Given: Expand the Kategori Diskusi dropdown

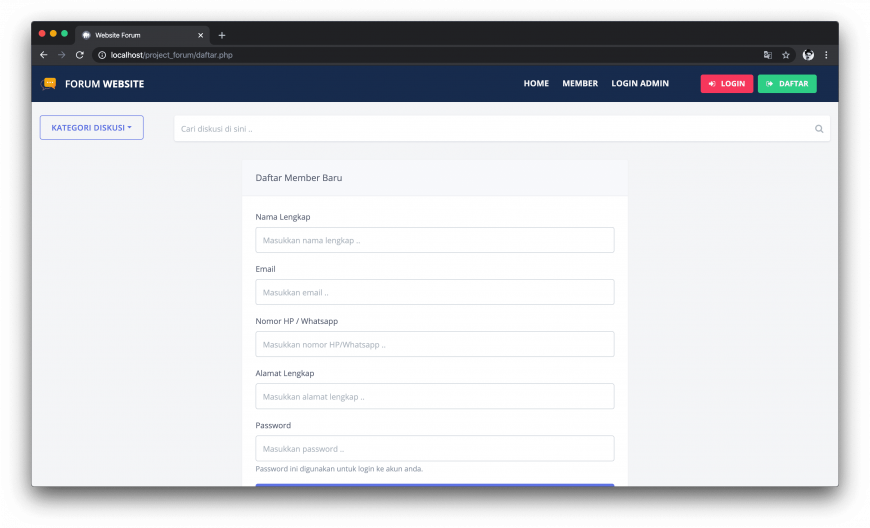Looking at the screenshot, I should pyautogui.click(x=92, y=128).
